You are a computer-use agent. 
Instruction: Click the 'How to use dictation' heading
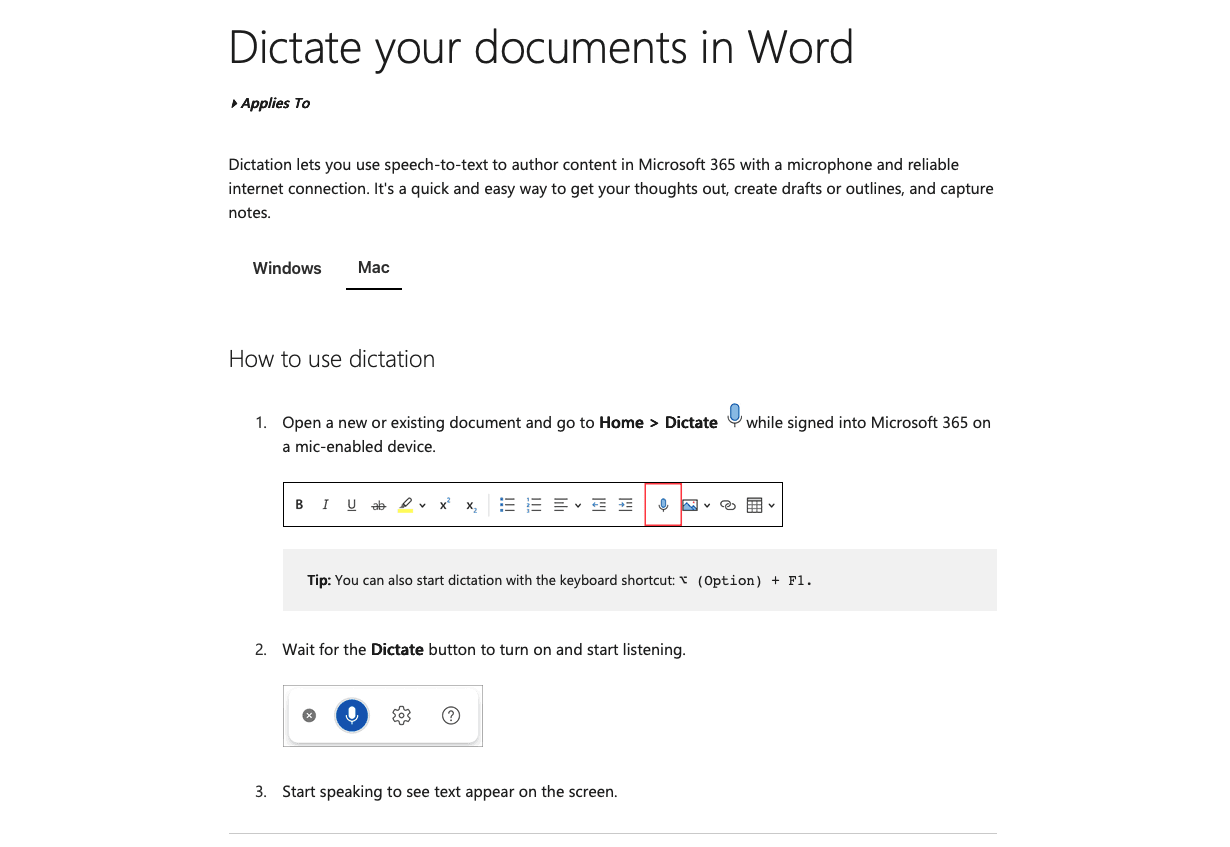(332, 359)
